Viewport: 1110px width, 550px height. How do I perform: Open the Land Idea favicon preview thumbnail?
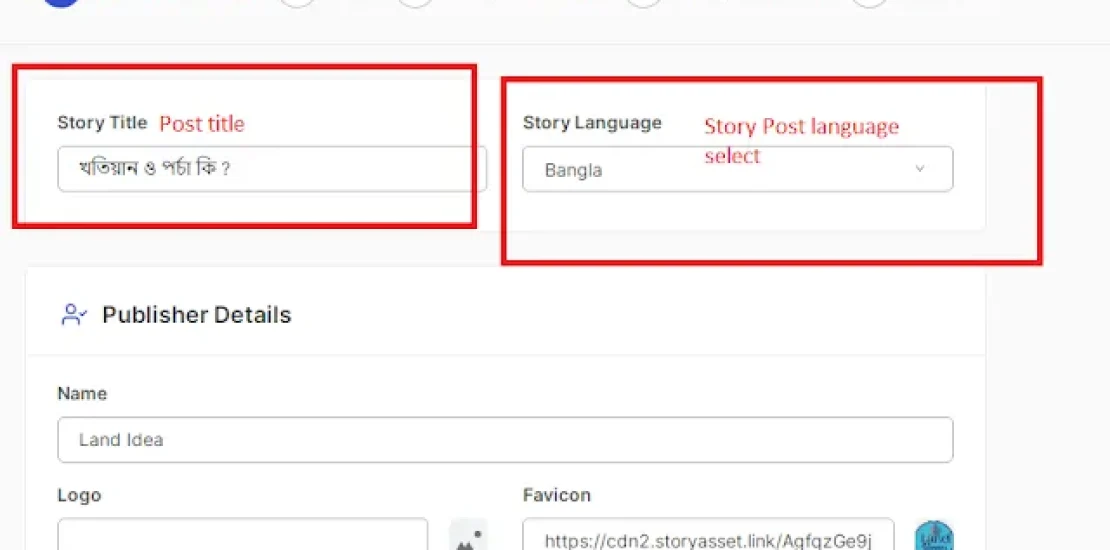[x=934, y=537]
